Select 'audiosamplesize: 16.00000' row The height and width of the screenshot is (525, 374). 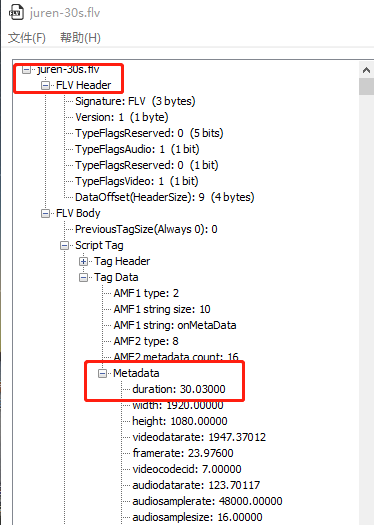(198, 517)
